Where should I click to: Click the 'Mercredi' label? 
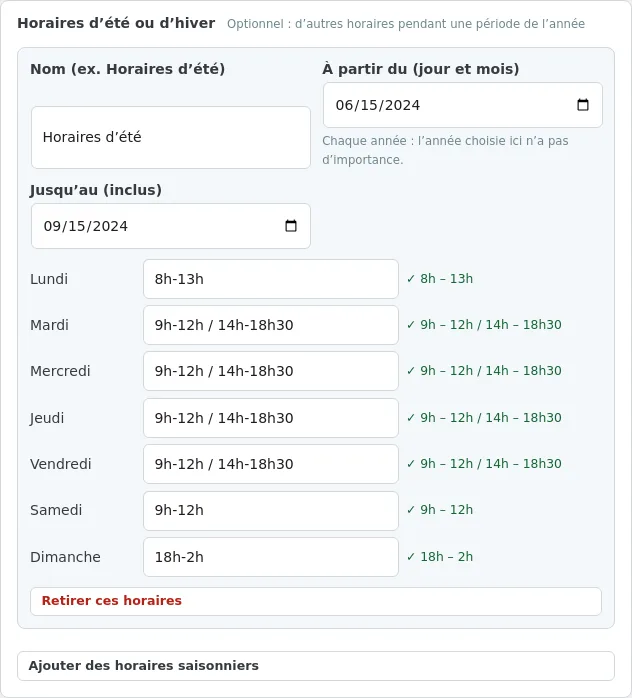tap(60, 371)
